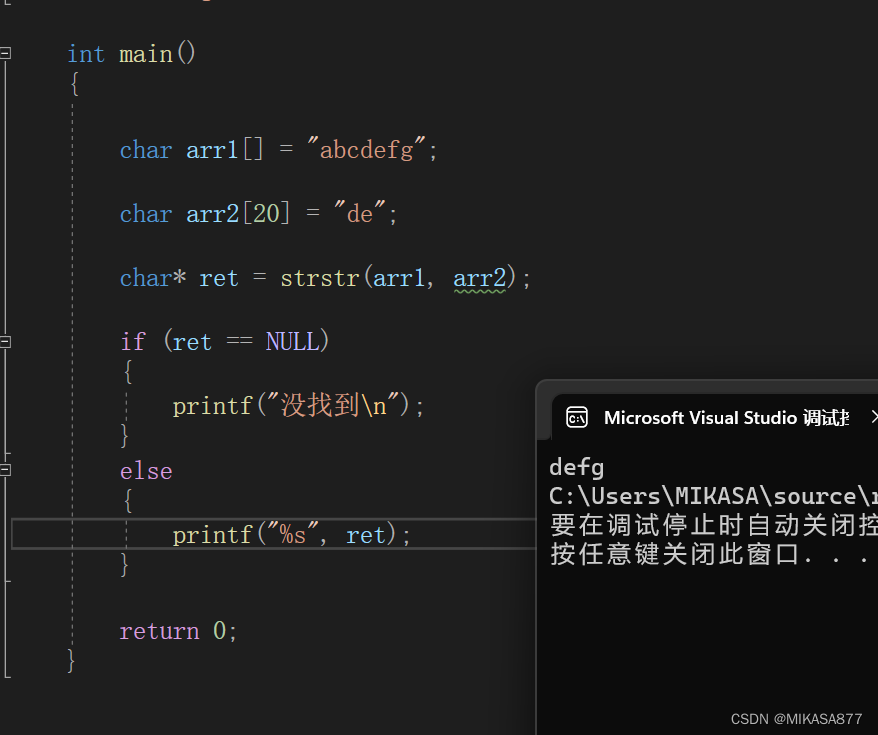This screenshot has width=878, height=735.
Task: Close the Visual Studio debug console window
Action: (873, 417)
